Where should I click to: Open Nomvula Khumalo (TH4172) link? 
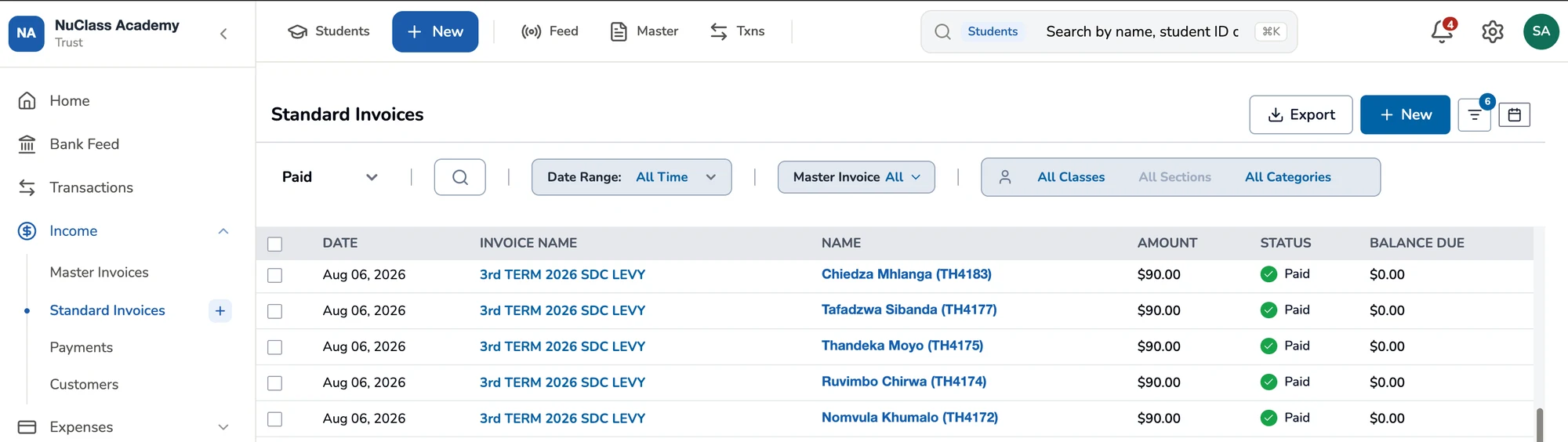pyautogui.click(x=909, y=418)
